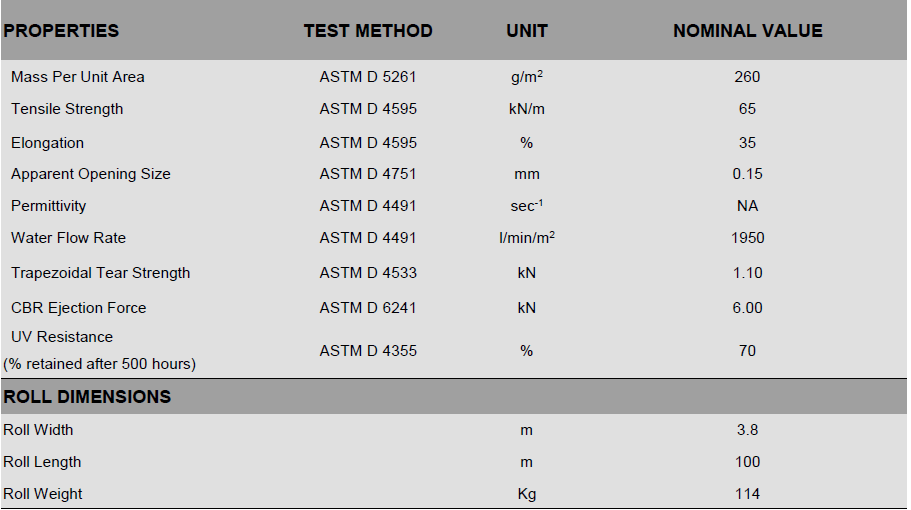
Task: Click the PROPERTIES column header
Action: point(61,31)
